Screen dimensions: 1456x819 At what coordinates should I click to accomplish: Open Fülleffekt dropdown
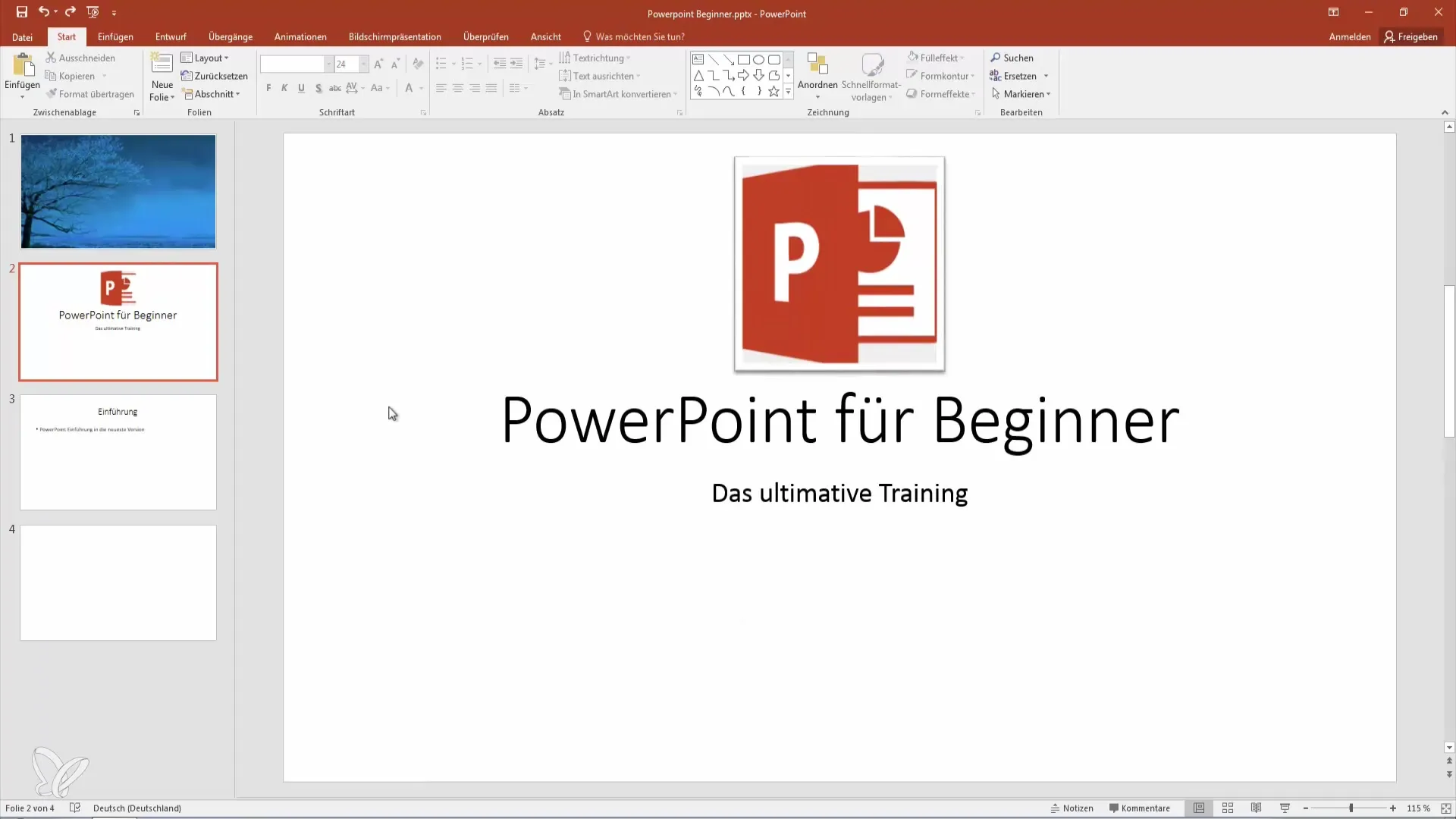[x=936, y=58]
